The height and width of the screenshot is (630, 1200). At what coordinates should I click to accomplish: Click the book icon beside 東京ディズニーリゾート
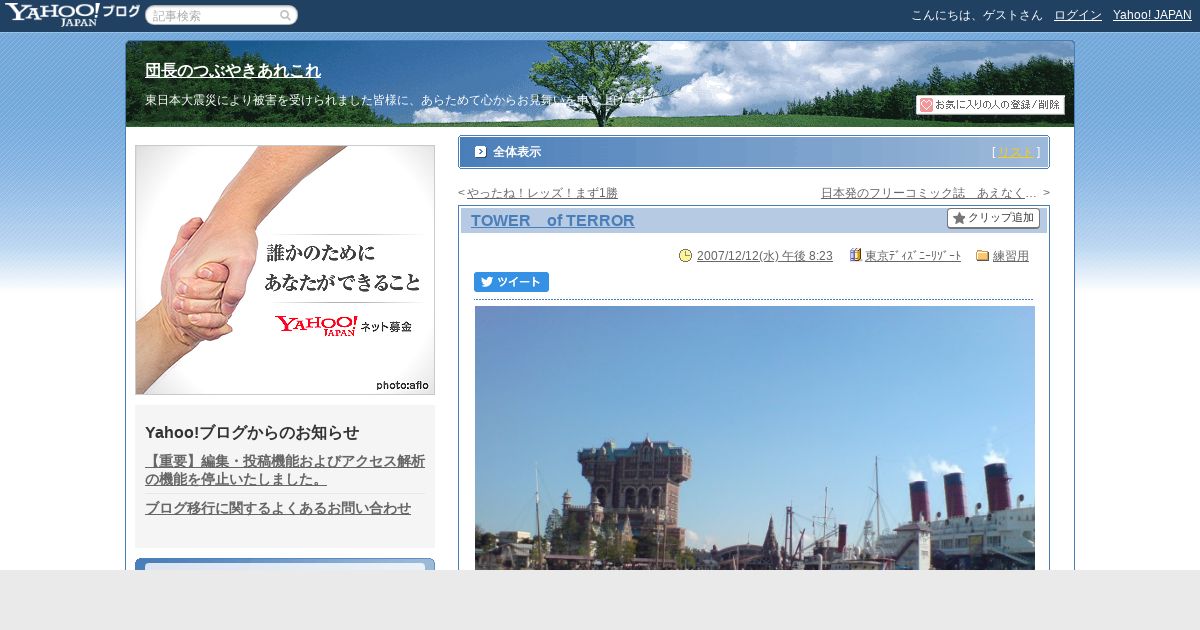855,255
